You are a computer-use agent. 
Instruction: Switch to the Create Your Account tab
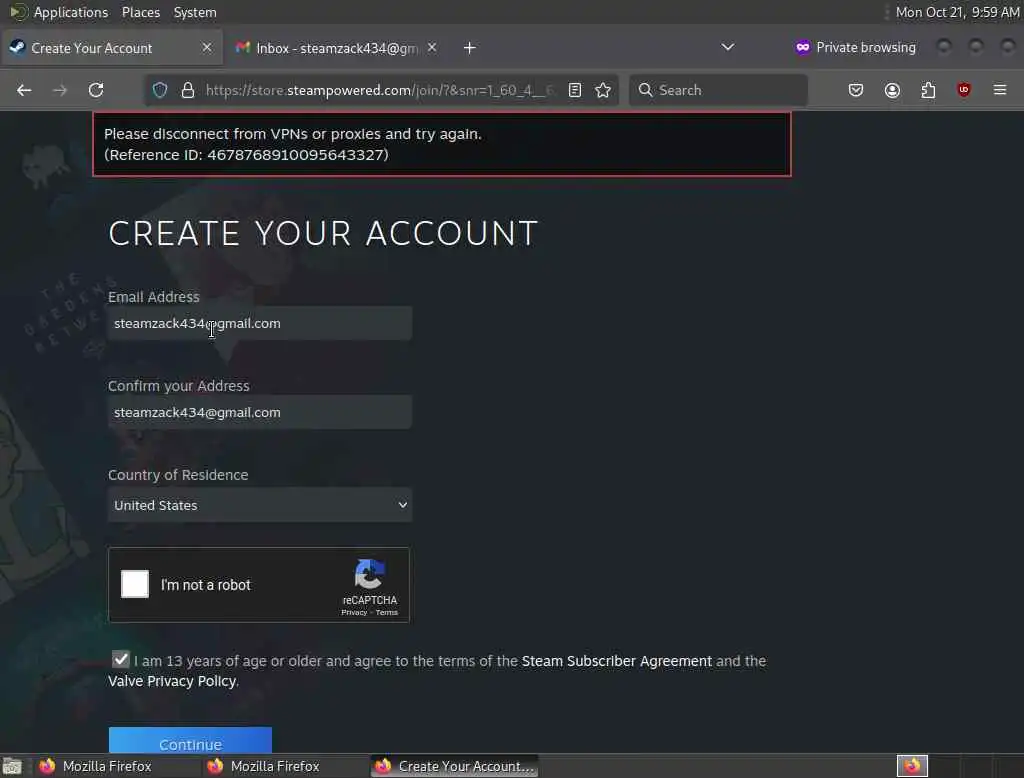[x=111, y=48]
